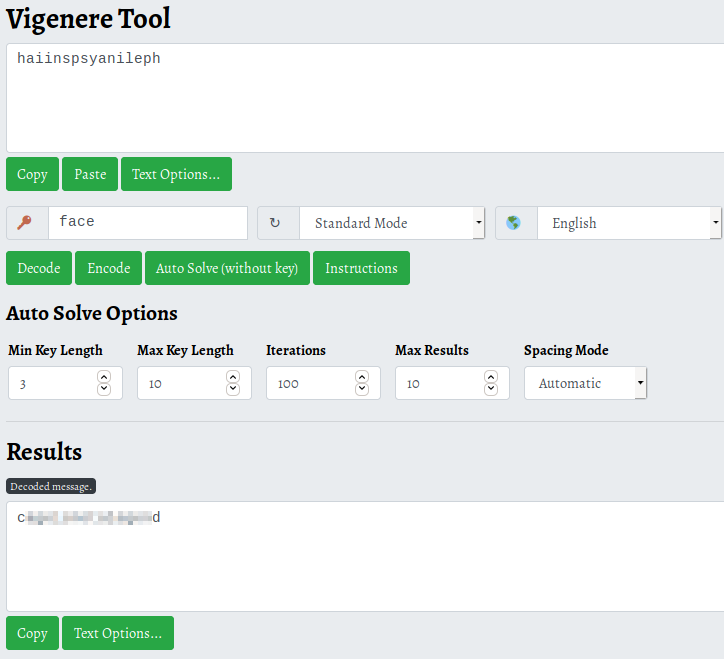
Task: Increase the Max Key Length value
Action: click(x=233, y=377)
